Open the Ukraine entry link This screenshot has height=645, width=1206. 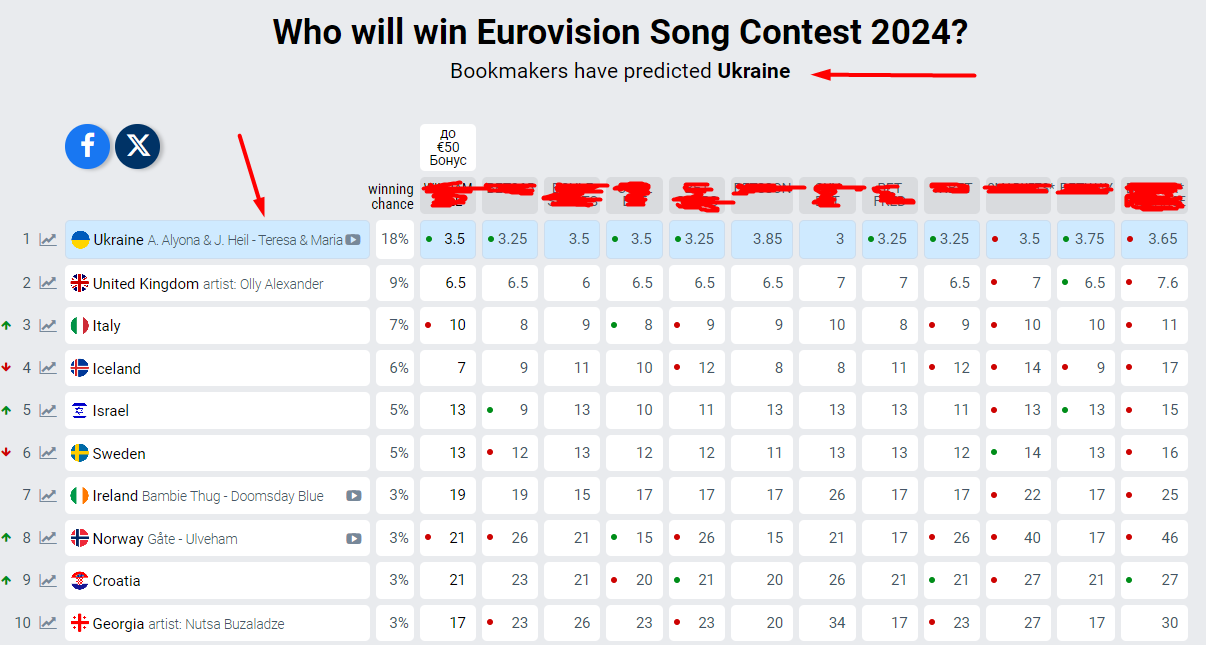pos(118,240)
